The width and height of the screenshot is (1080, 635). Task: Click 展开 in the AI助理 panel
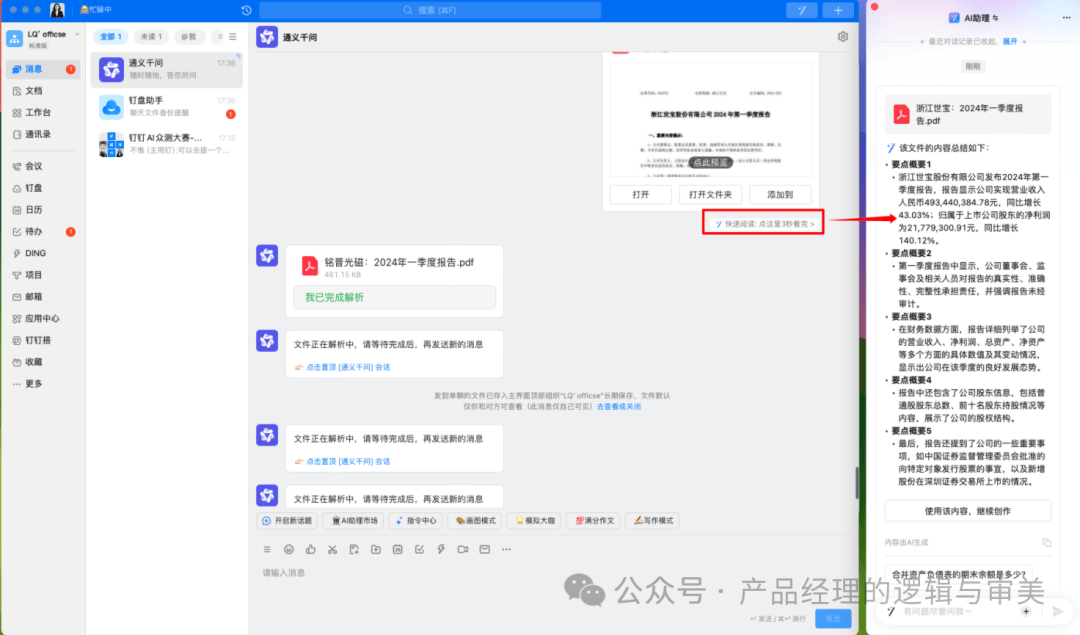click(1010, 41)
